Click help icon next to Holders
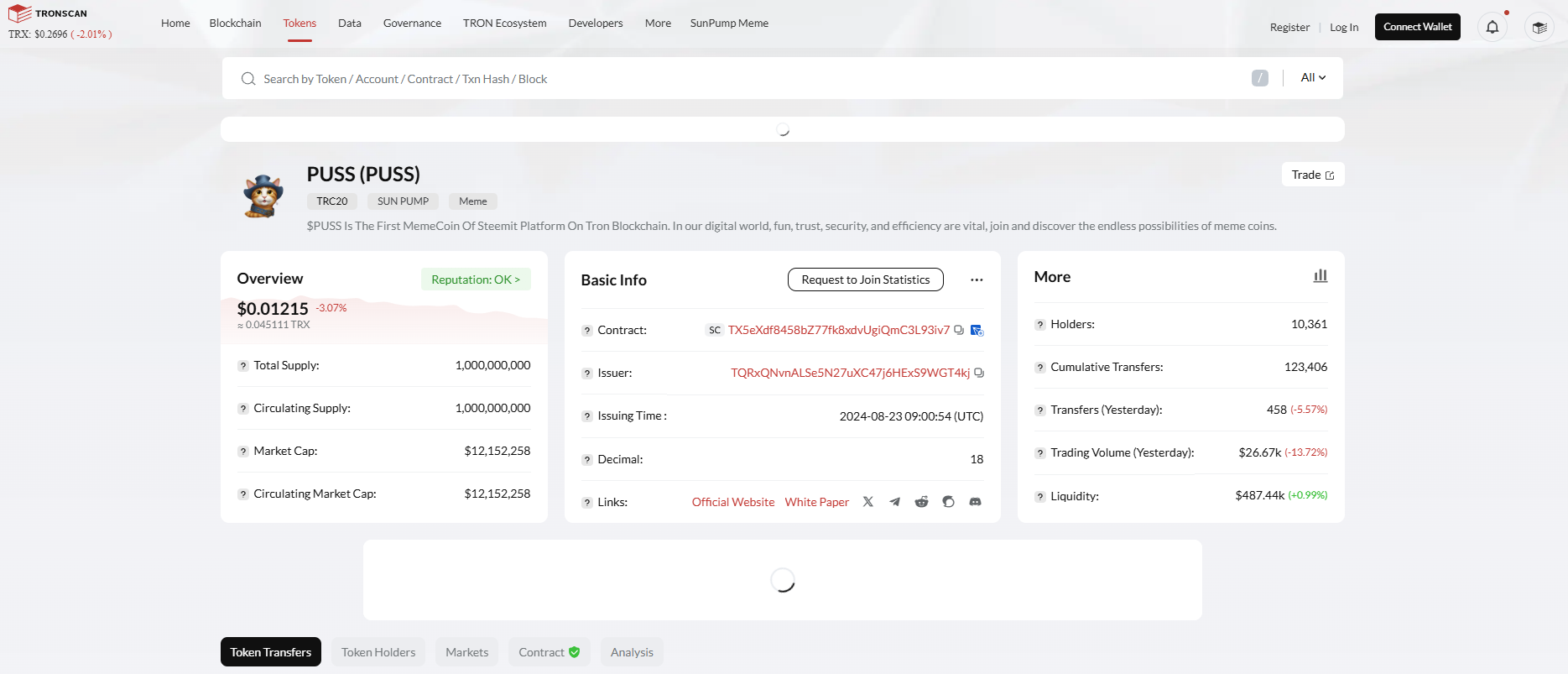This screenshot has width=1568, height=674. [x=1040, y=325]
